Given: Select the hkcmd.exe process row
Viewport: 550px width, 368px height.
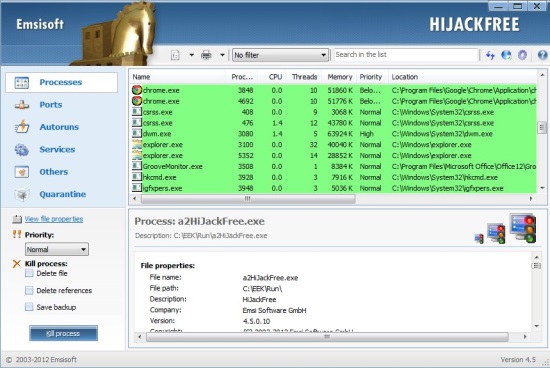Looking at the screenshot, I should (333, 177).
